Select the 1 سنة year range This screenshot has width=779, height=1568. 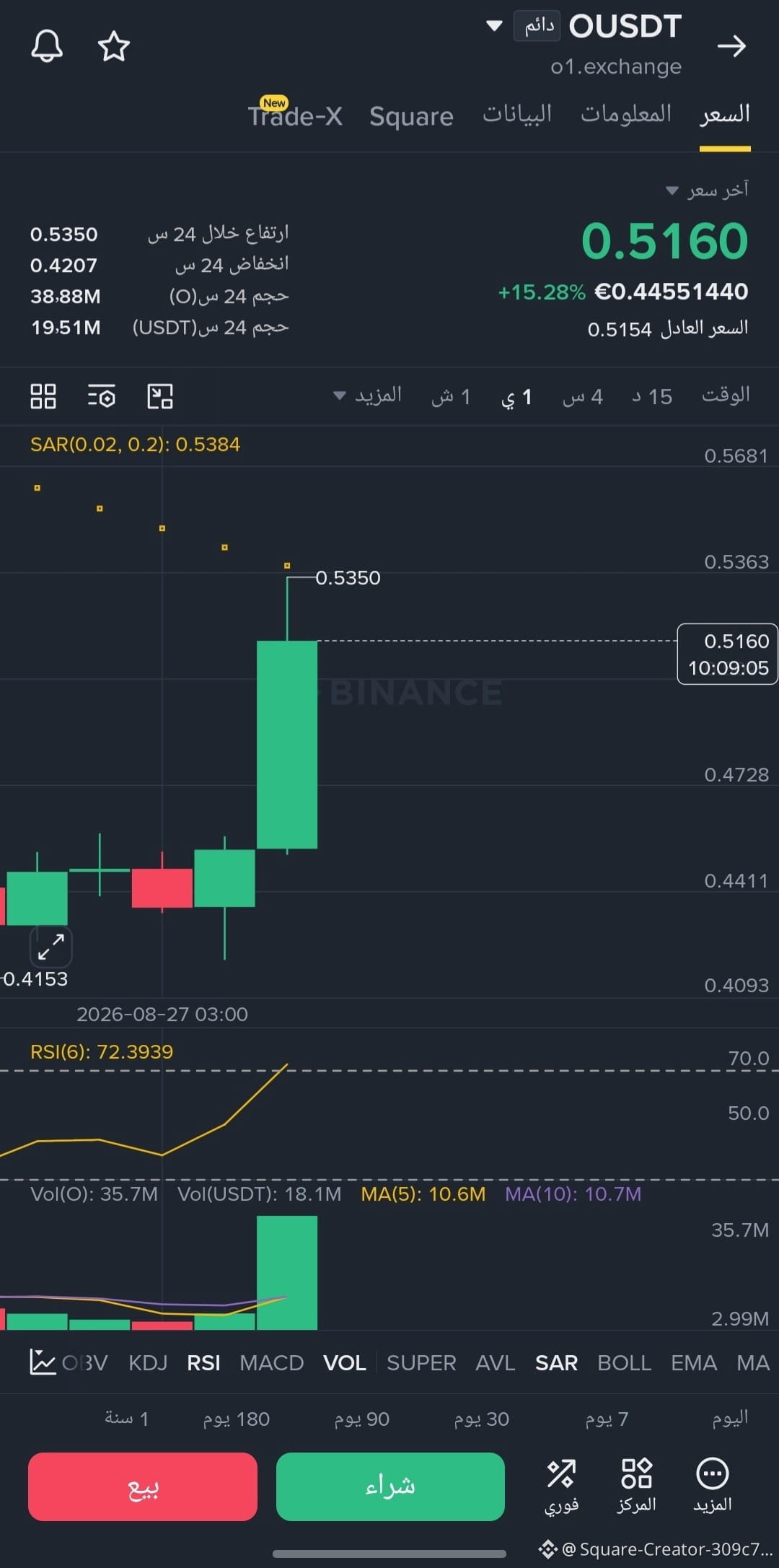[x=126, y=1419]
